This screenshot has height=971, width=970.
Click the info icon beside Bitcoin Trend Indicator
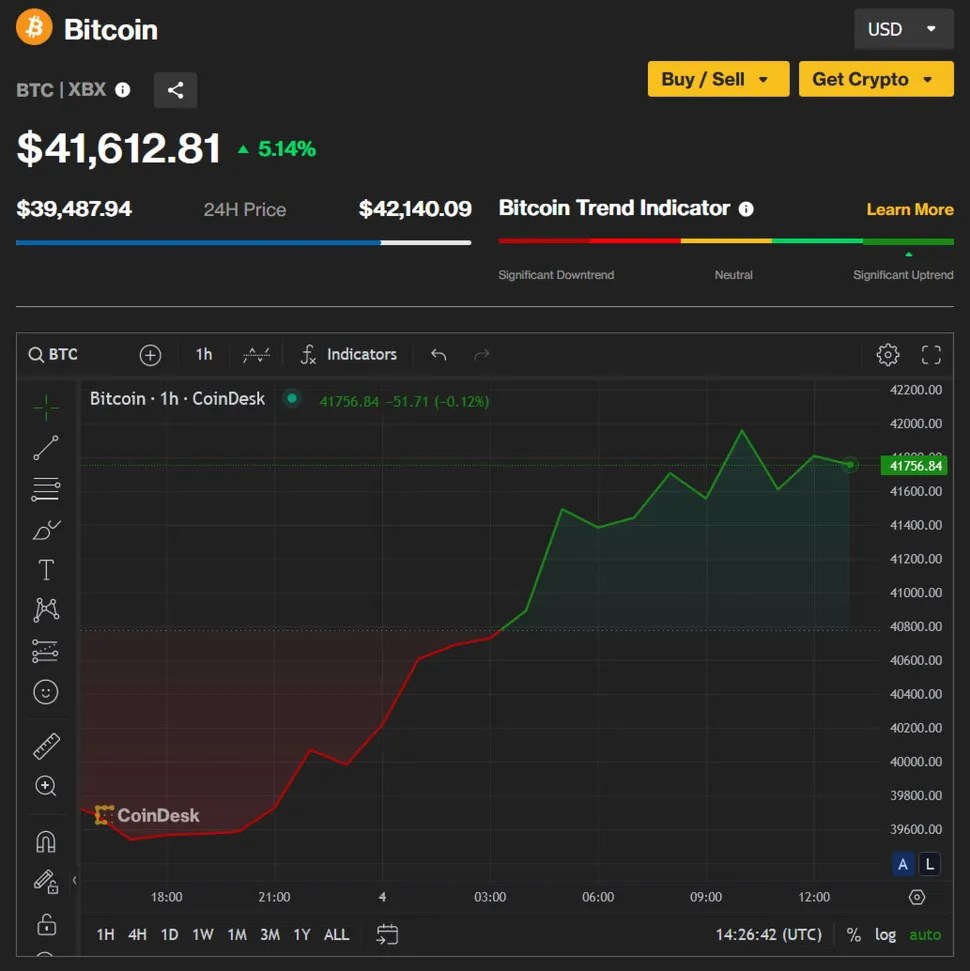coord(746,209)
